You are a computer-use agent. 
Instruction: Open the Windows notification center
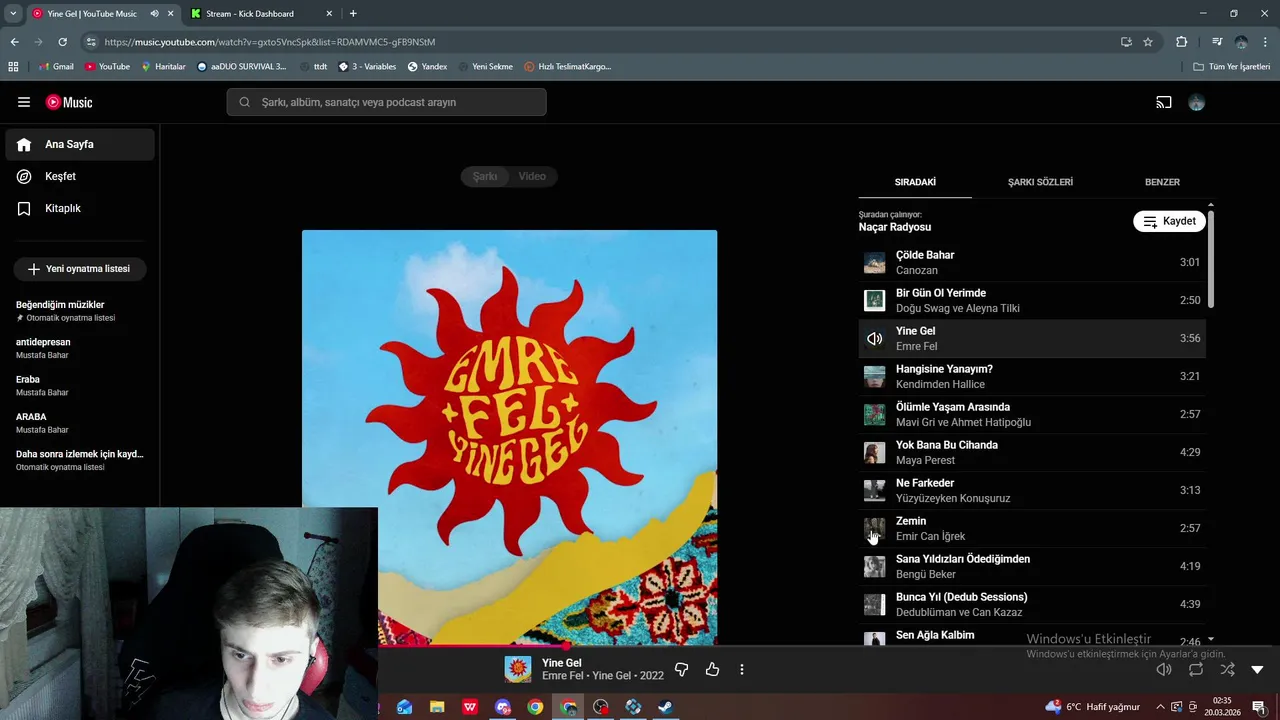tap(1259, 706)
